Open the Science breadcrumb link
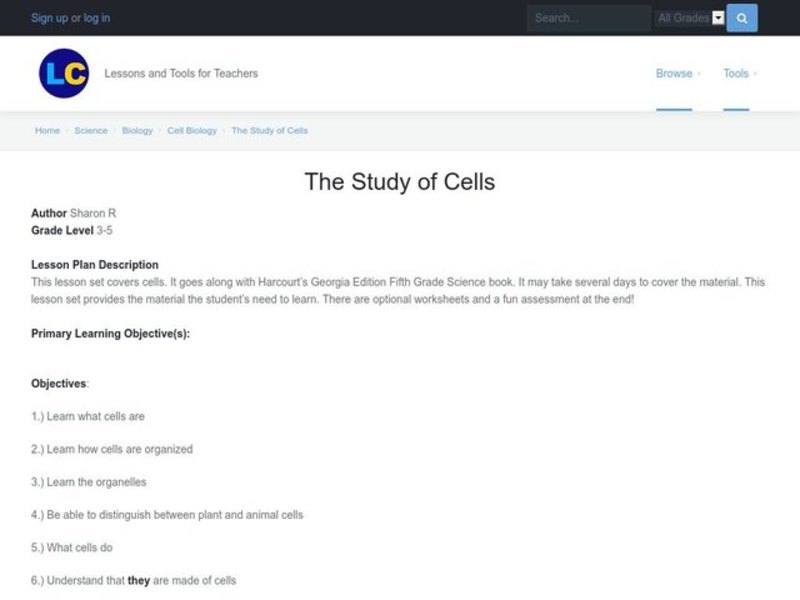Viewport: 800px width, 600px height. 91,130
